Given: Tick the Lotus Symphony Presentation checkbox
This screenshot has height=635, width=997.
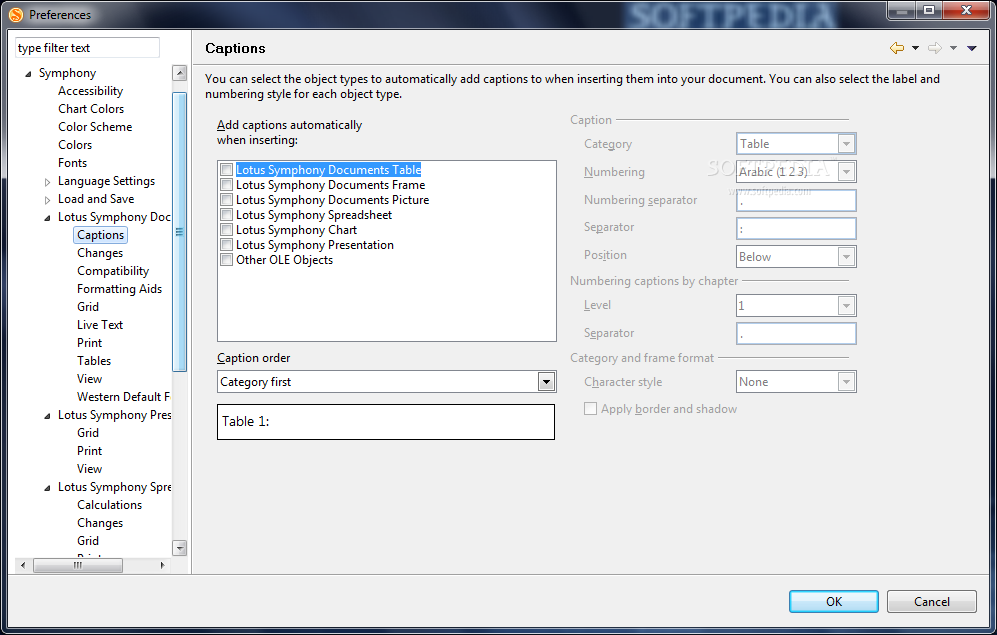Looking at the screenshot, I should pos(226,245).
